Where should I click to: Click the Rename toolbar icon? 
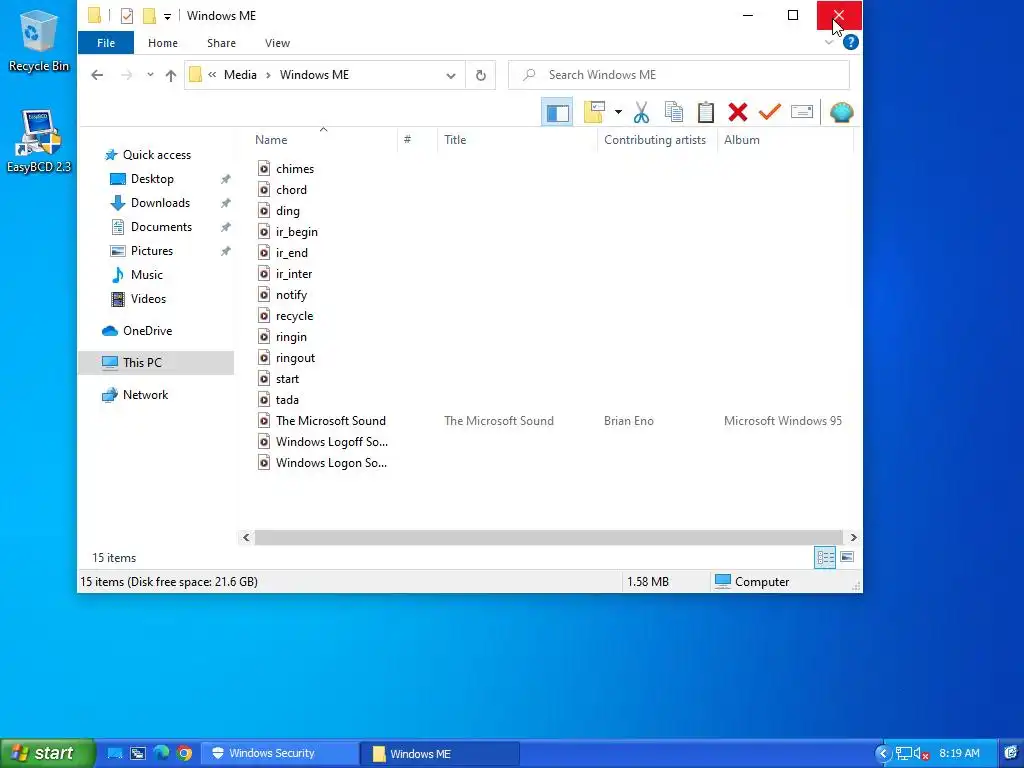click(x=802, y=112)
